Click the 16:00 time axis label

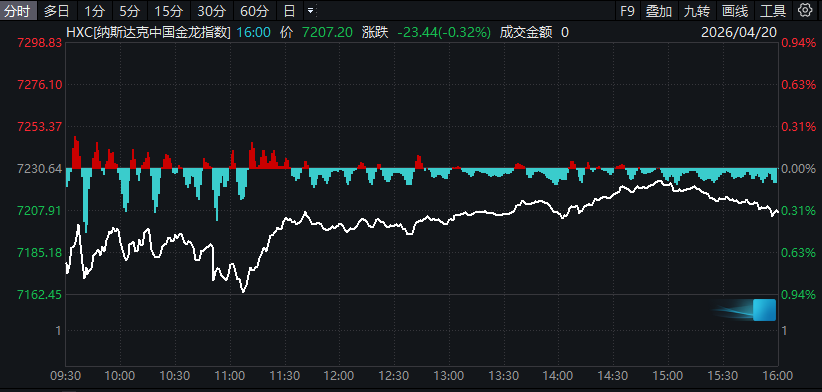pos(778,376)
